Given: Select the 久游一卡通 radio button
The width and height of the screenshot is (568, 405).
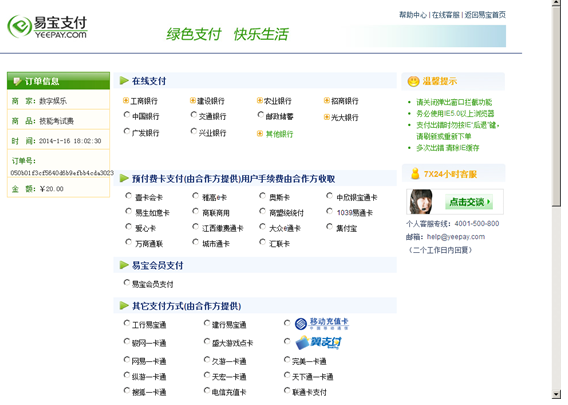Looking at the screenshot, I should 207,359.
